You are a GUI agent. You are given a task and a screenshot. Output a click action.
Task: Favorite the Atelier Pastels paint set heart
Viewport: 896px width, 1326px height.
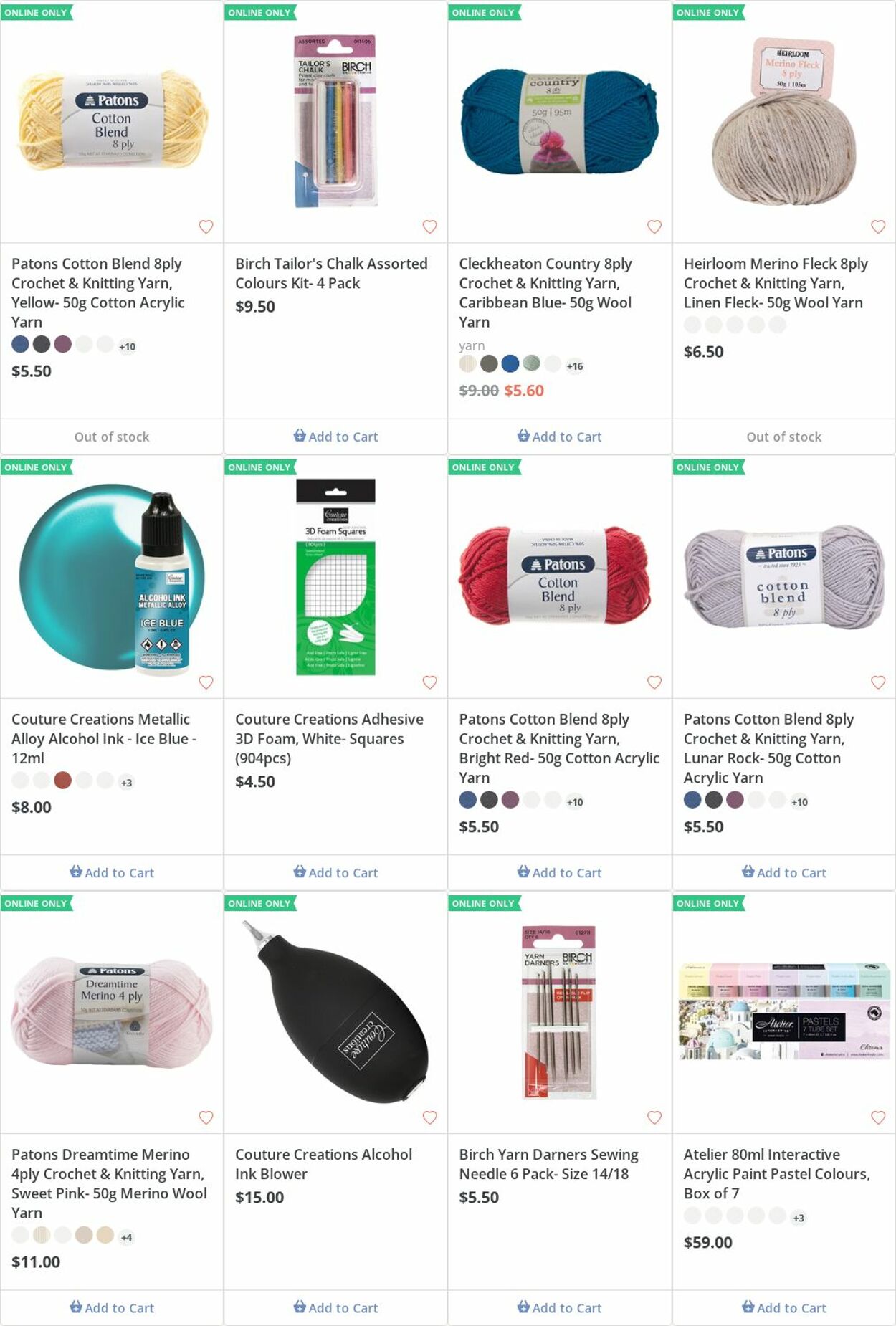click(x=877, y=1117)
